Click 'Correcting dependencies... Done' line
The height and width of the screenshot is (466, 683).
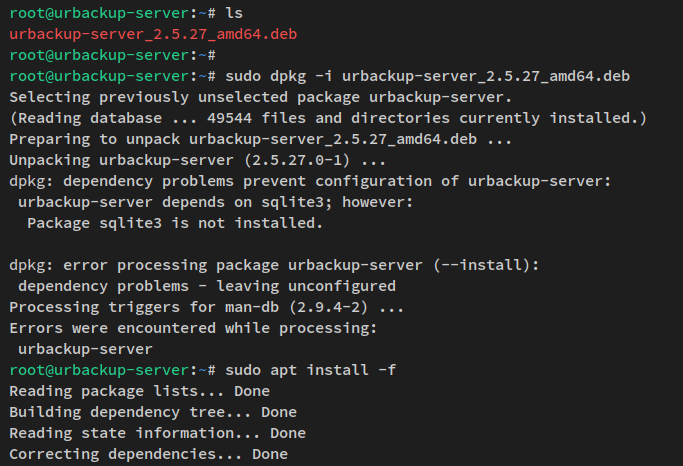[149, 454]
